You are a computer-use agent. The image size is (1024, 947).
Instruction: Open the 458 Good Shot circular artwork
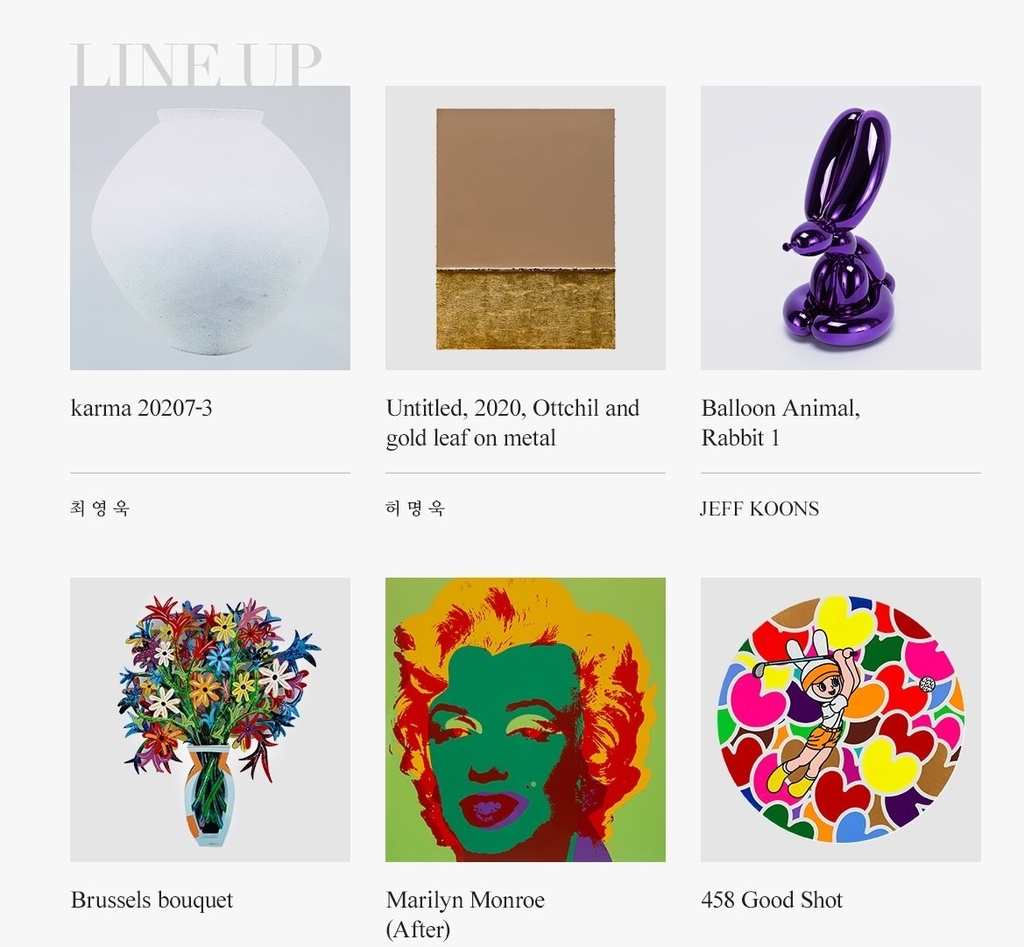click(x=840, y=719)
